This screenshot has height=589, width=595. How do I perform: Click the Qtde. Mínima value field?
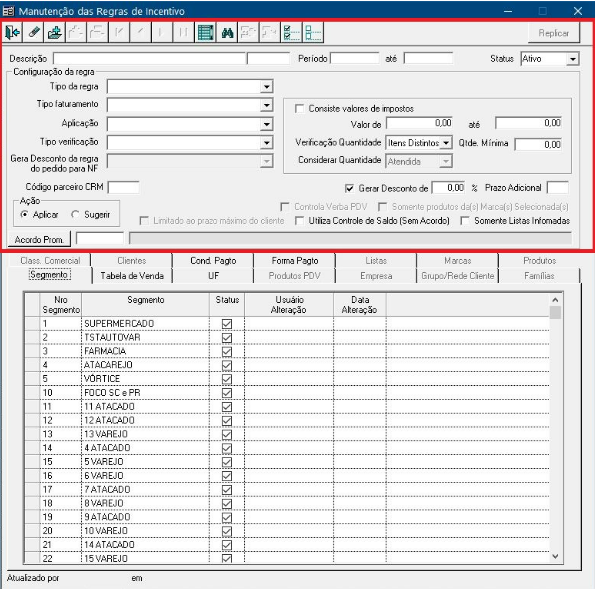tap(538, 144)
